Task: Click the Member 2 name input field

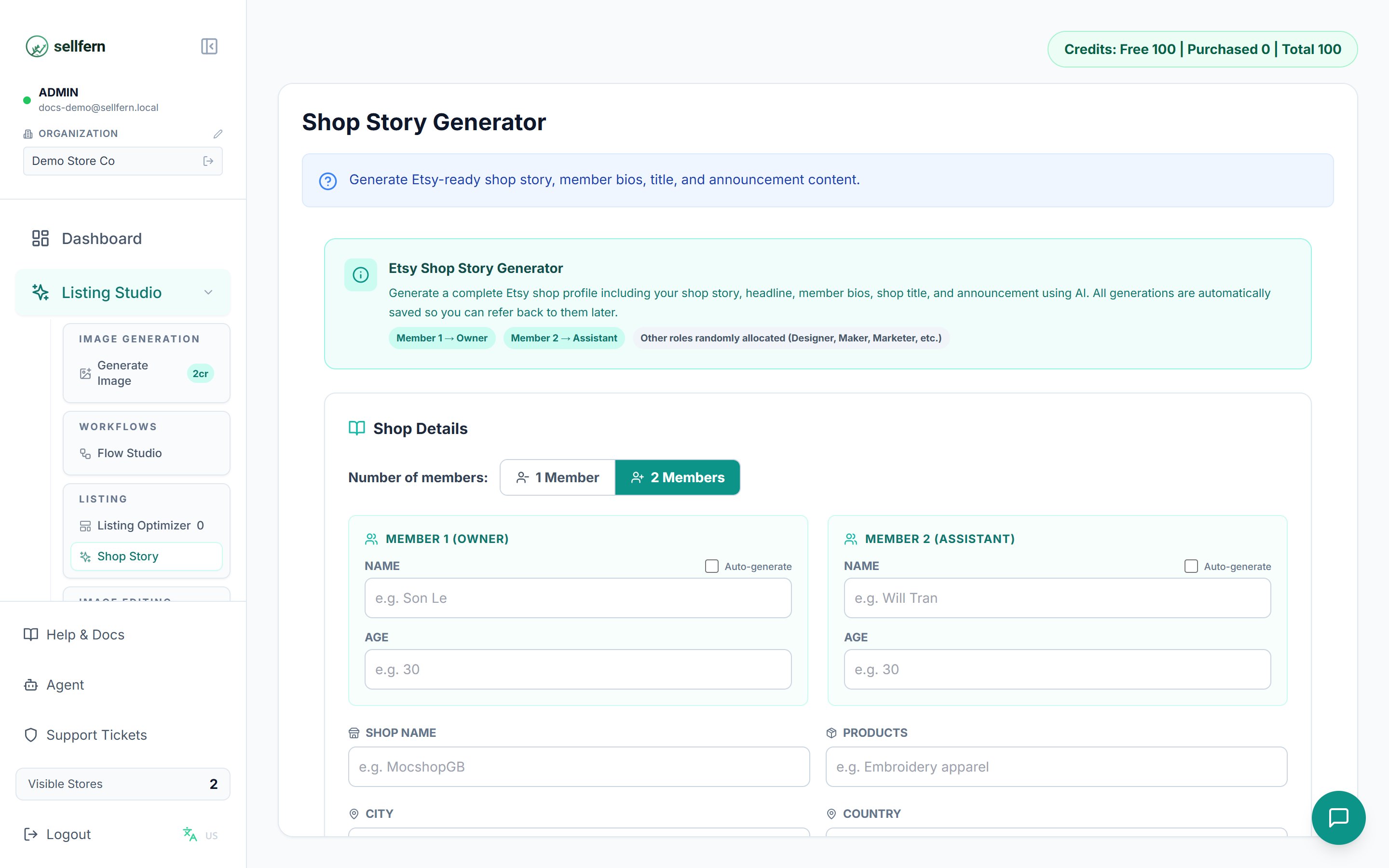Action: pyautogui.click(x=1057, y=598)
